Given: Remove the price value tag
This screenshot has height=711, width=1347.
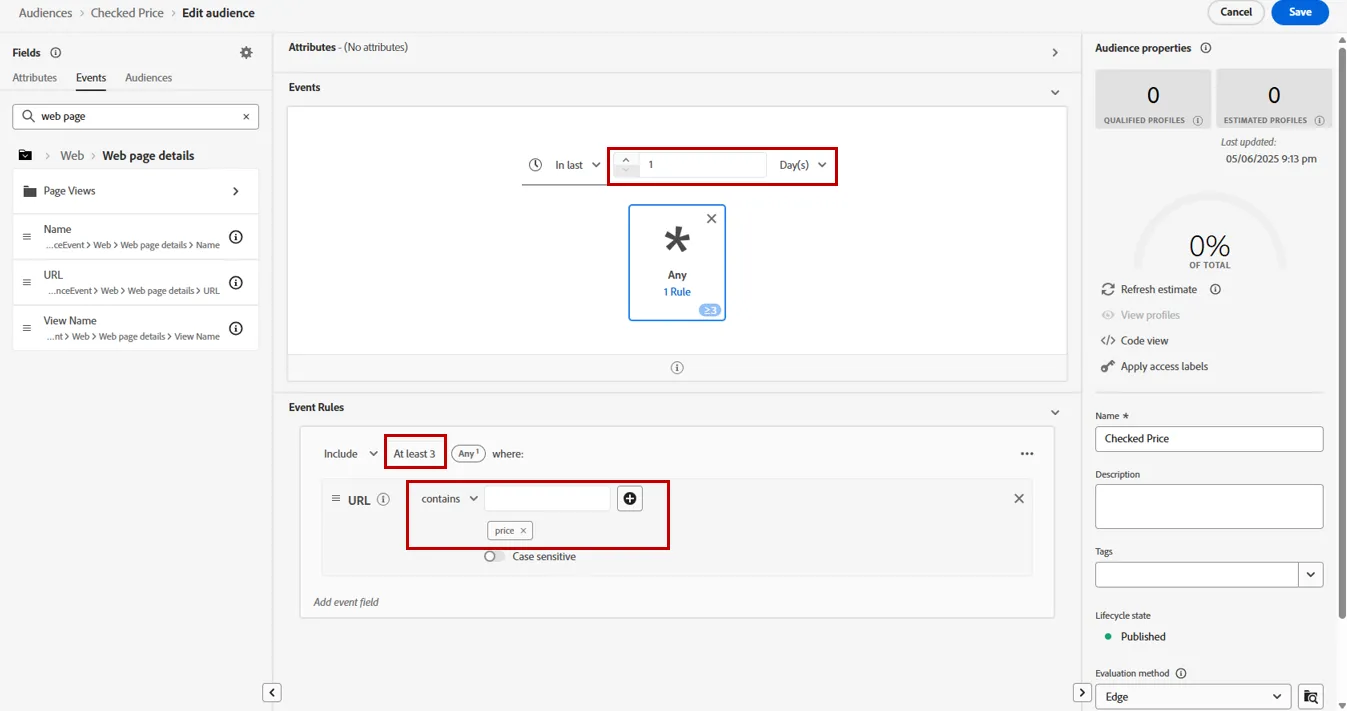Looking at the screenshot, I should (x=523, y=531).
